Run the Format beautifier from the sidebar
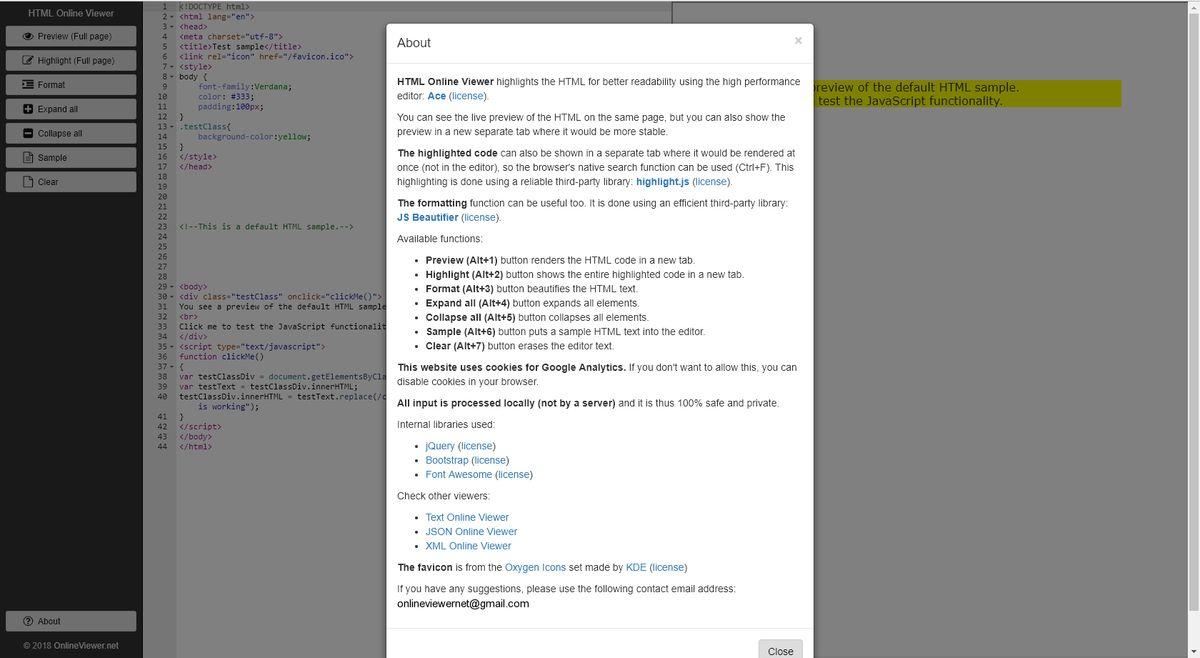 [70, 85]
